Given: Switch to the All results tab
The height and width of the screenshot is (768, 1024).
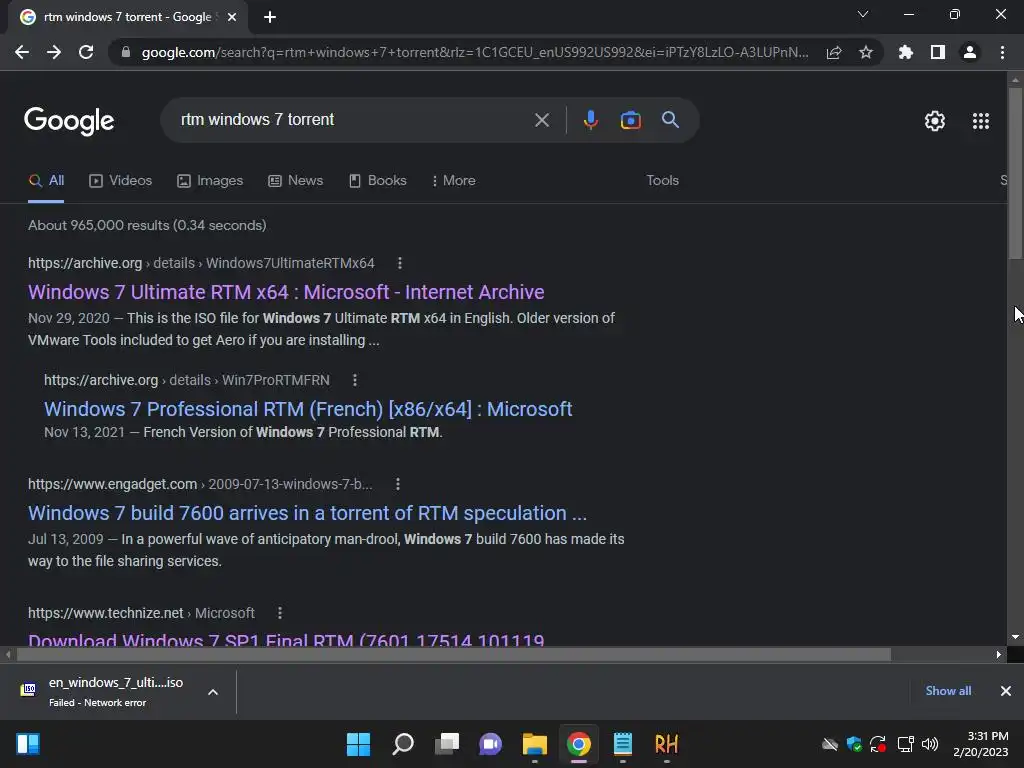Looking at the screenshot, I should click(x=46, y=181).
